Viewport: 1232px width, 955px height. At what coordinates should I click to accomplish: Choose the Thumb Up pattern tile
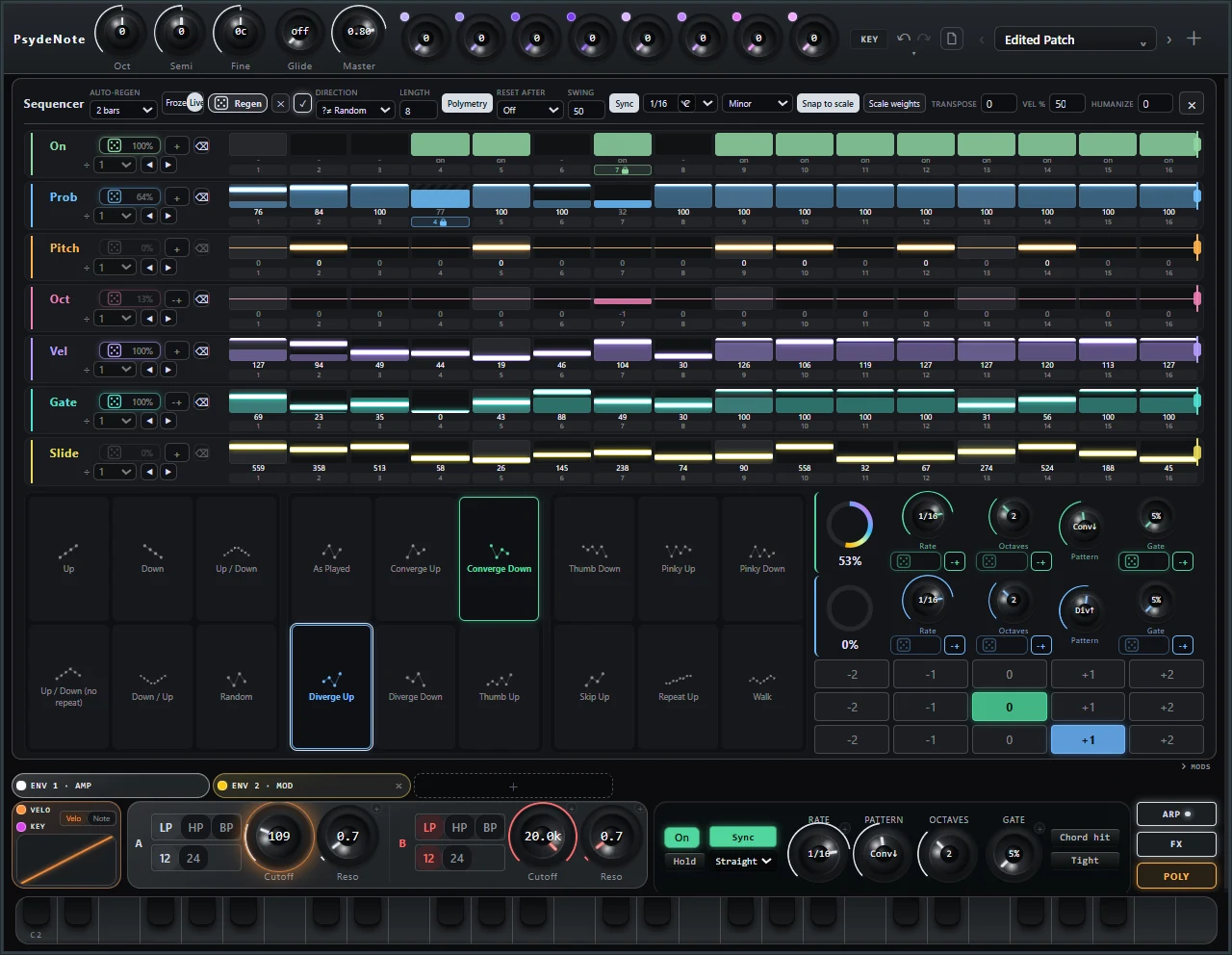pos(499,686)
